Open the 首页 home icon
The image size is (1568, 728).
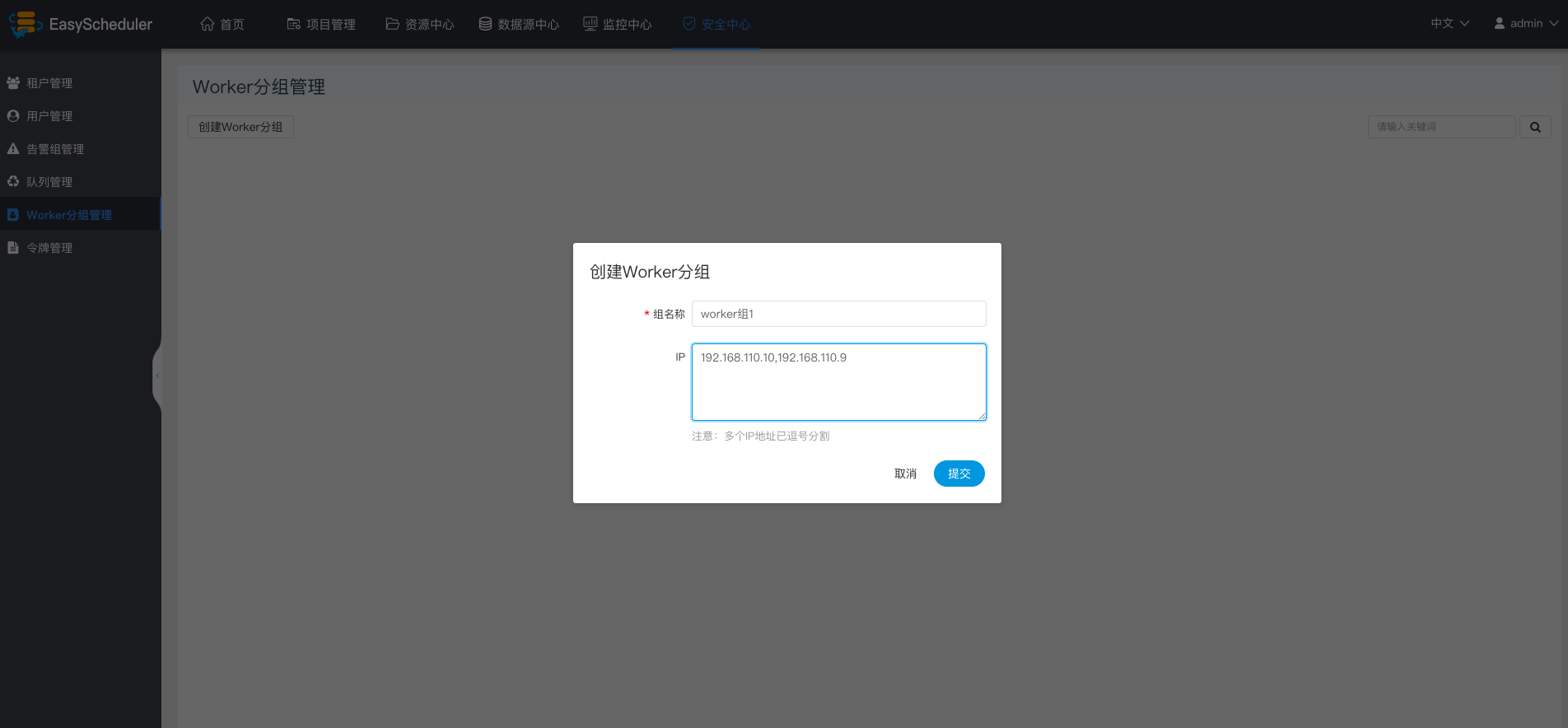(x=208, y=24)
